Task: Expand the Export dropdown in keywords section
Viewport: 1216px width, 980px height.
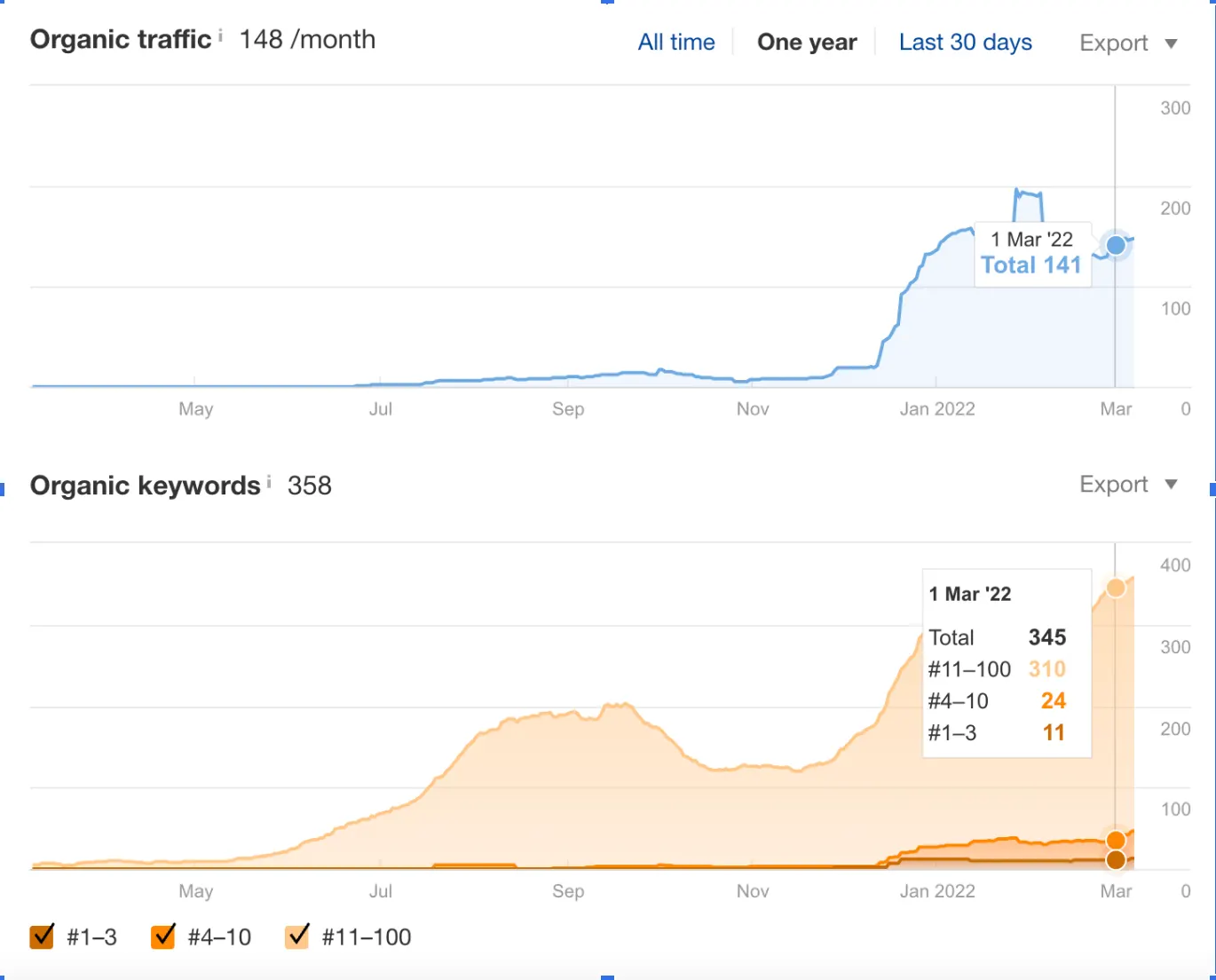Action: [1125, 485]
